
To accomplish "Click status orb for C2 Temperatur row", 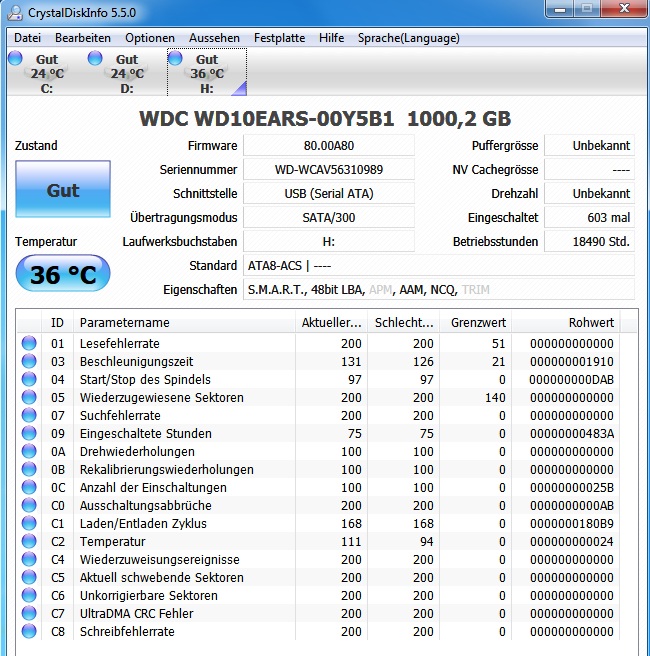I will pos(29,541).
